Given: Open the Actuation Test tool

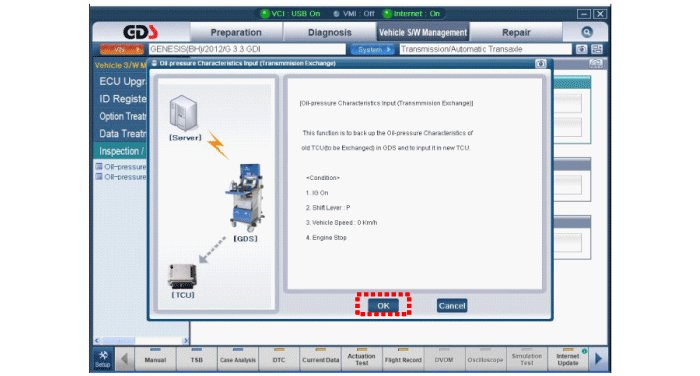Looking at the screenshot, I should [x=362, y=359].
